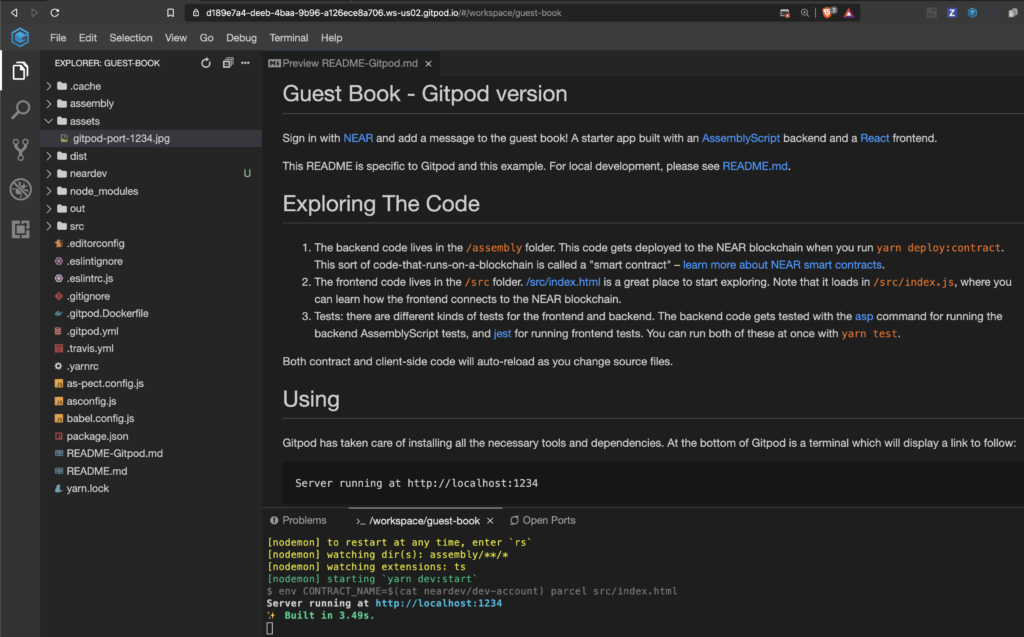This screenshot has height=637, width=1024.
Task: Switch to the Problems panel tab
Action: coord(298,521)
